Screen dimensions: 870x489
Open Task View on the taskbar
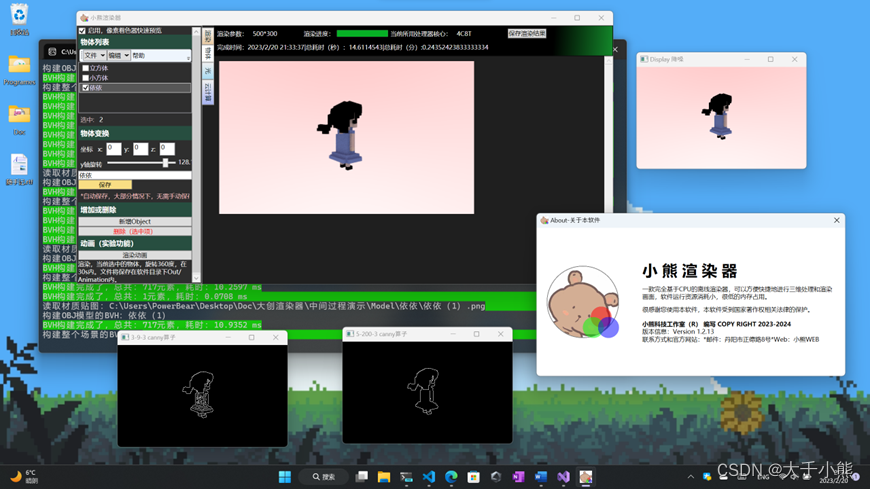tap(362, 477)
